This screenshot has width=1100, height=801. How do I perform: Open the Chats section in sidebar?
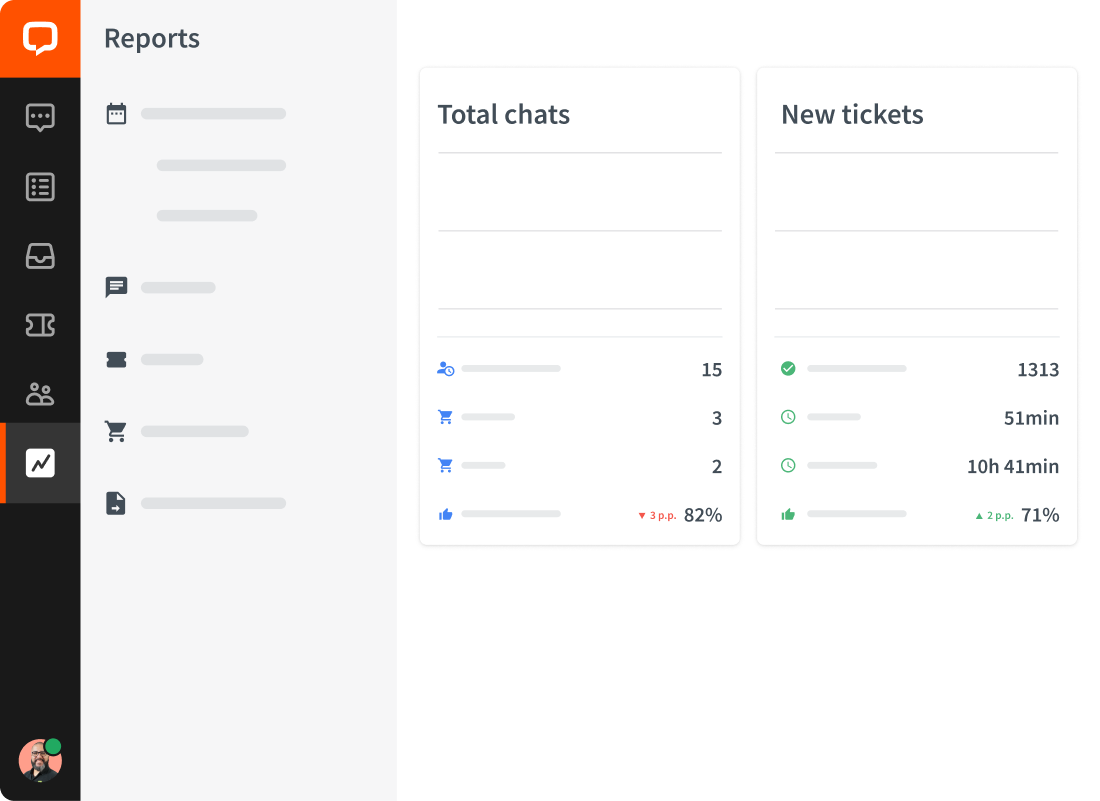(x=40, y=117)
